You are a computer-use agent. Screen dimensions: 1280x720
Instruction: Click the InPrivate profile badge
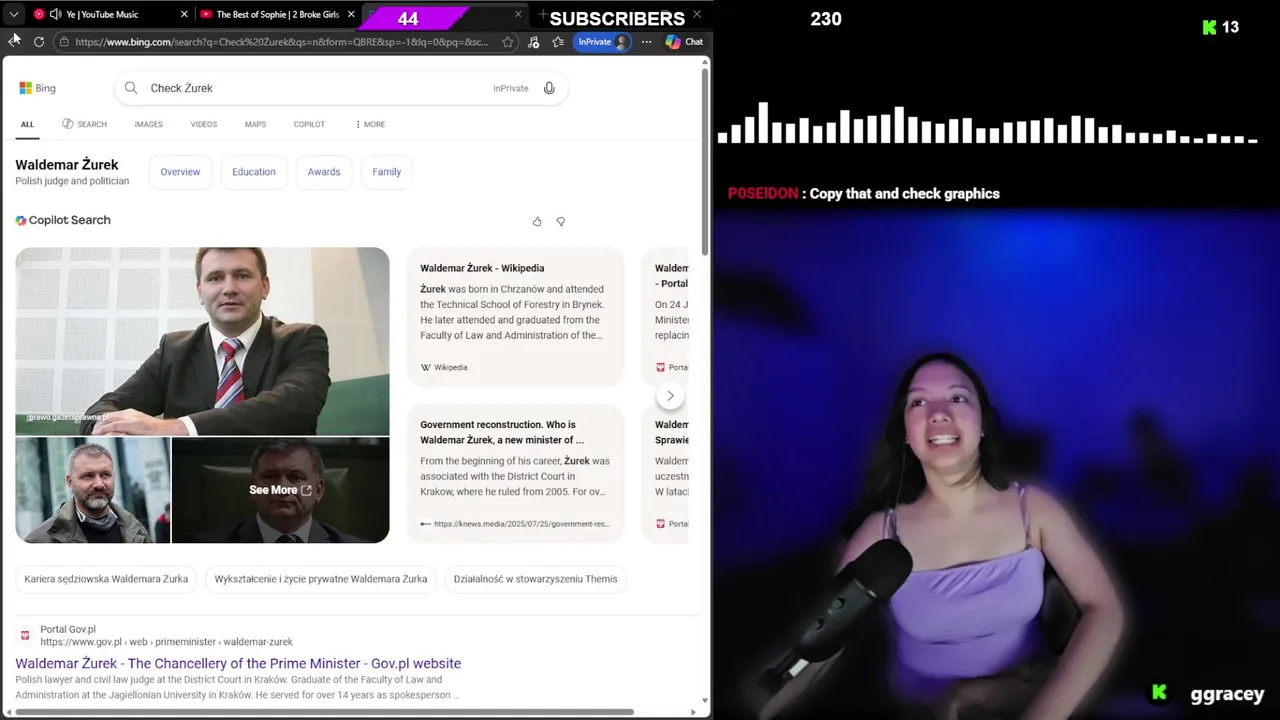click(x=603, y=42)
